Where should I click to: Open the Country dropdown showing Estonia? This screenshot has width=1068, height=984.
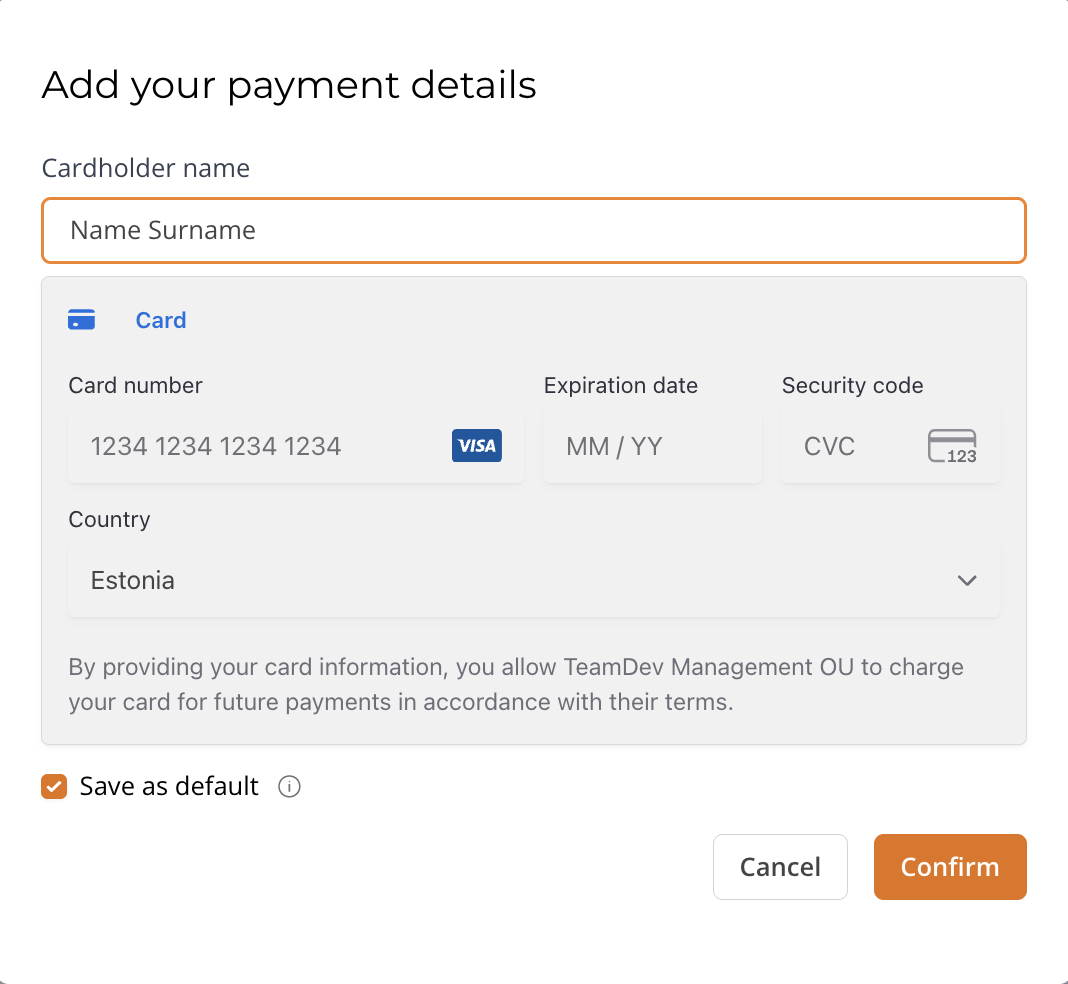click(533, 580)
